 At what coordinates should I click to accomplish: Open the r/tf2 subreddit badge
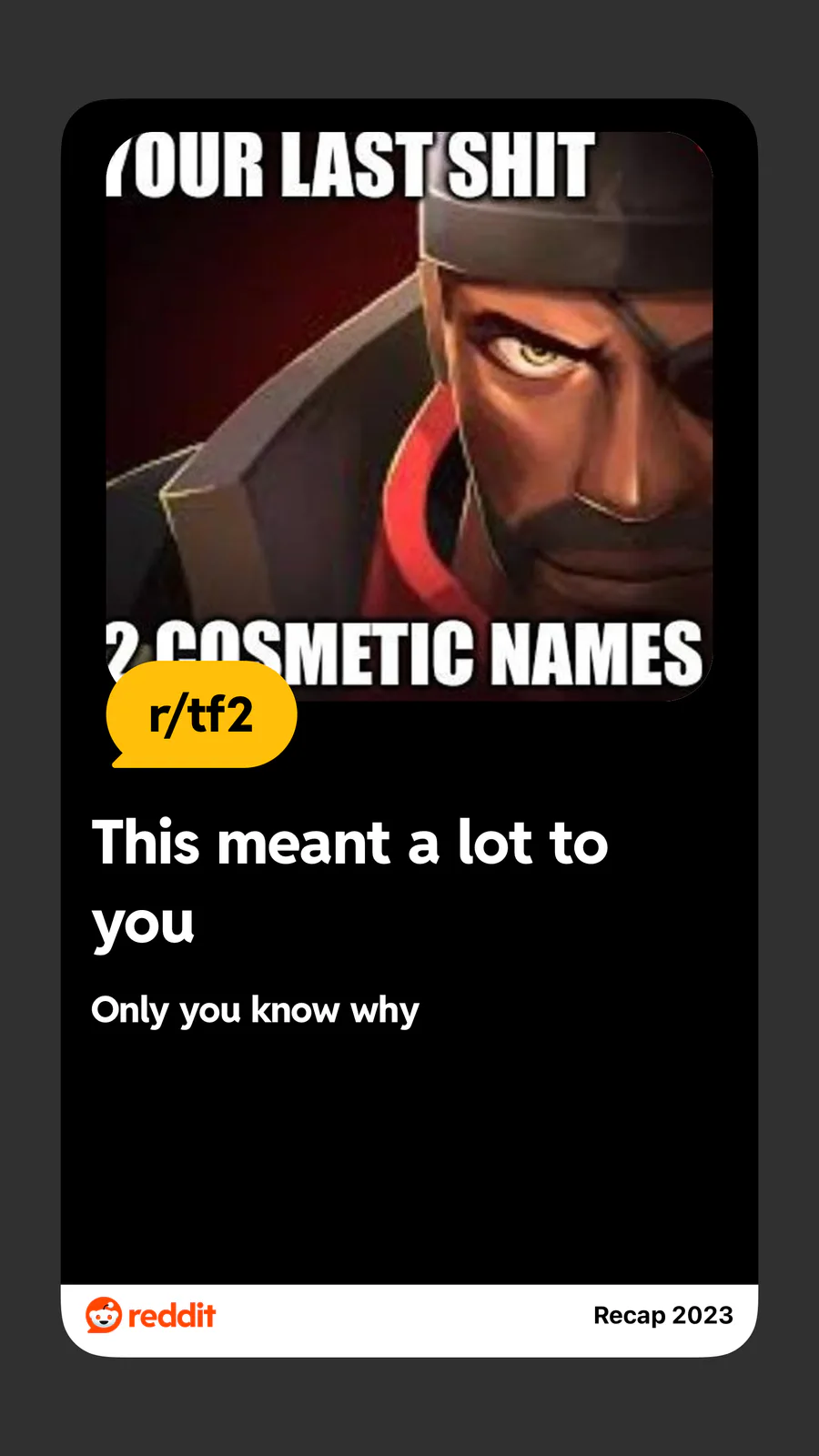pos(201,714)
